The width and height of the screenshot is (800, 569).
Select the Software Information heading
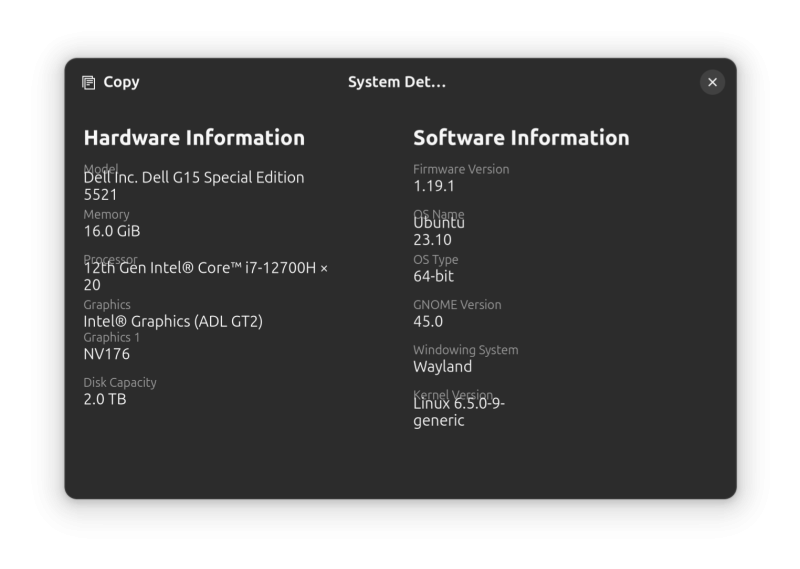(x=521, y=138)
